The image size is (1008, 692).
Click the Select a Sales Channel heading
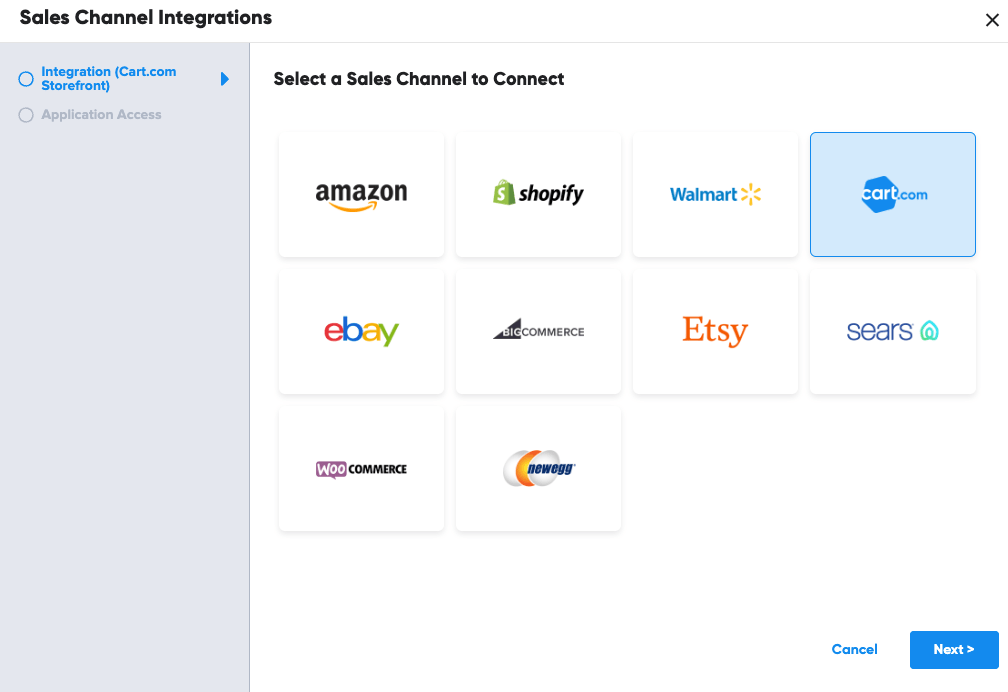(x=419, y=79)
